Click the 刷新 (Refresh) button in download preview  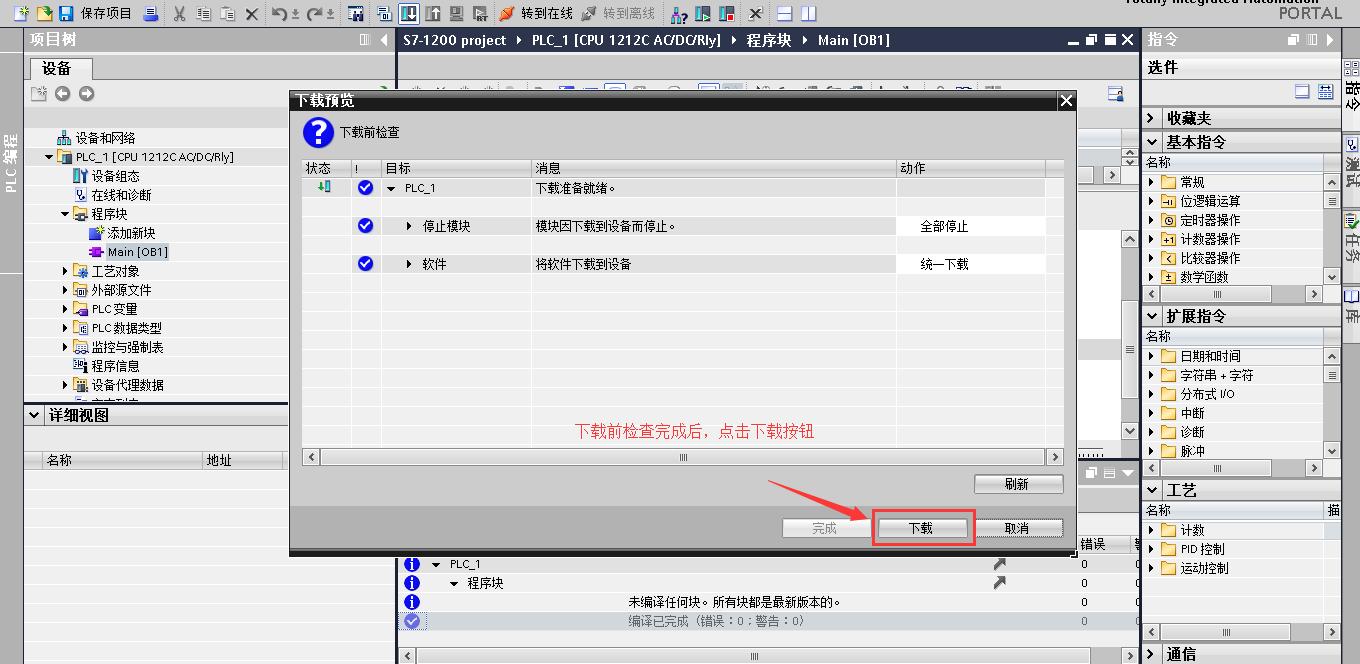[1018, 484]
